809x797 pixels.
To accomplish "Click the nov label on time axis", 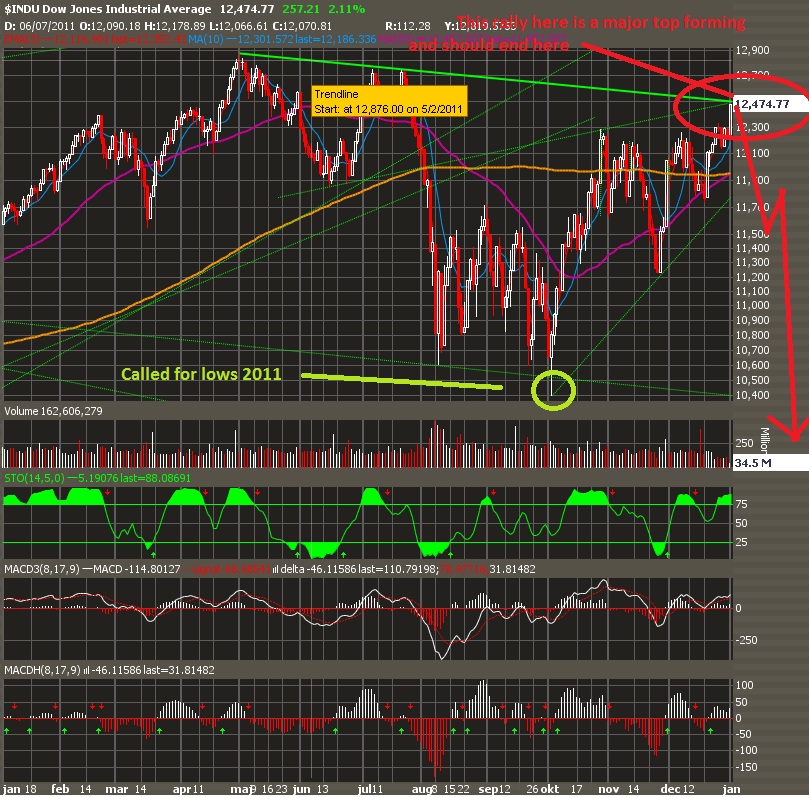I will pyautogui.click(x=609, y=789).
